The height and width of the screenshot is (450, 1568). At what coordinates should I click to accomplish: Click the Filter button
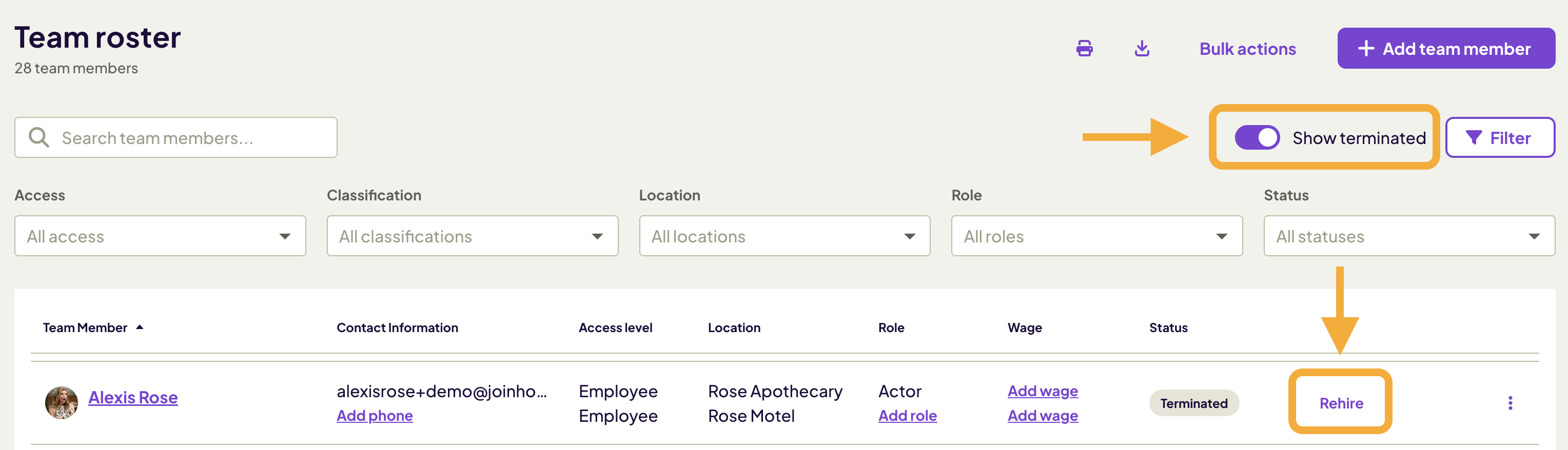[x=1499, y=138]
